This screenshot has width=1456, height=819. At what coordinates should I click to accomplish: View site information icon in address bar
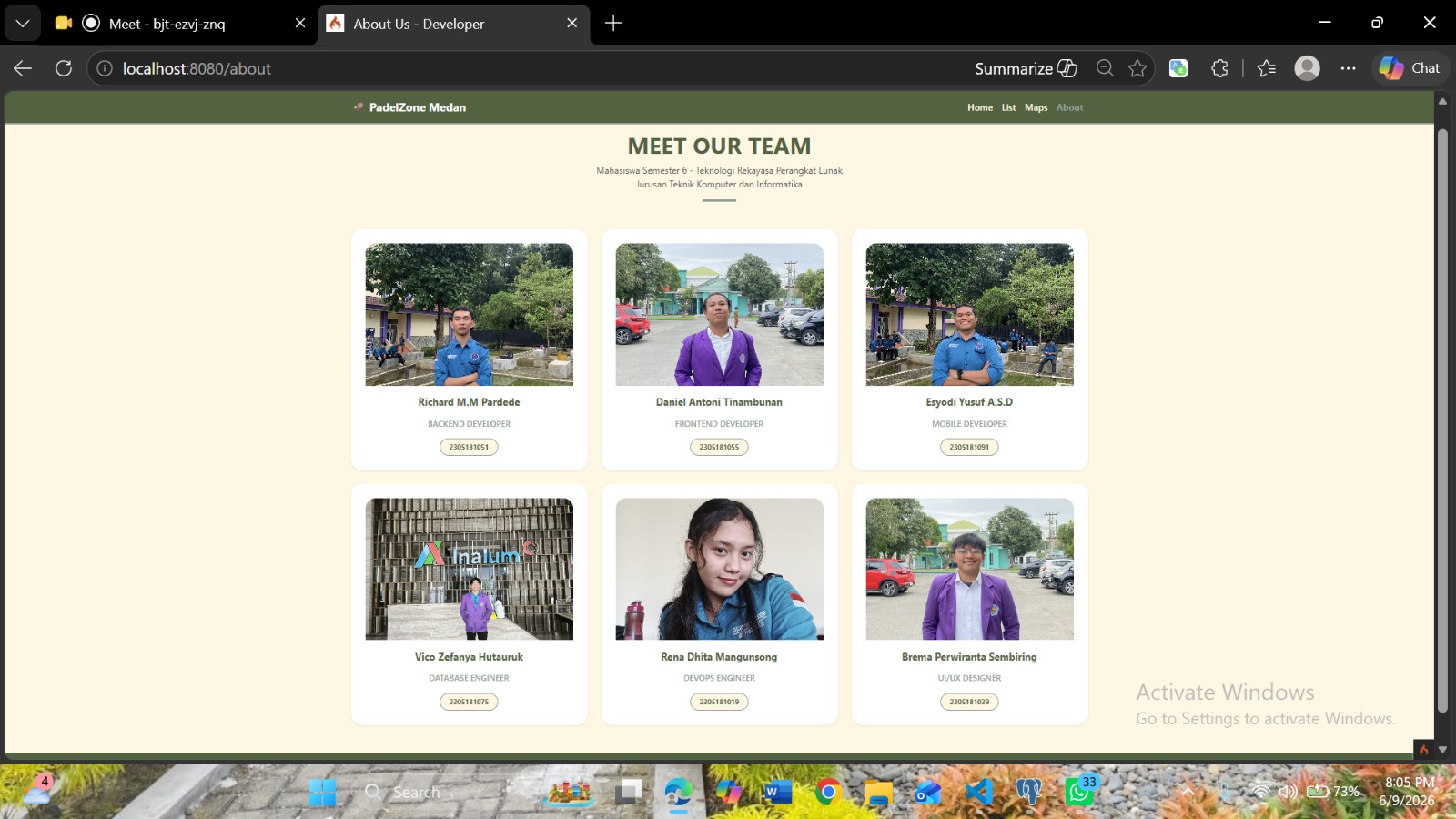coord(105,68)
